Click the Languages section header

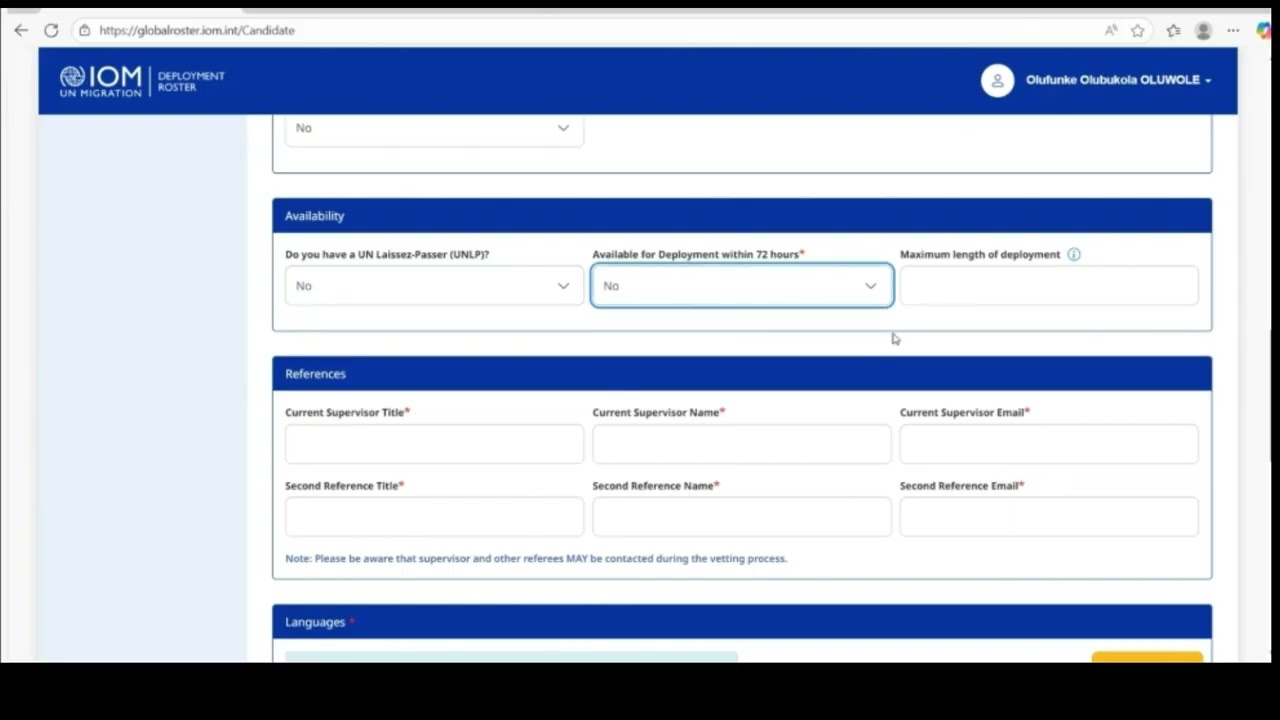[742, 622]
